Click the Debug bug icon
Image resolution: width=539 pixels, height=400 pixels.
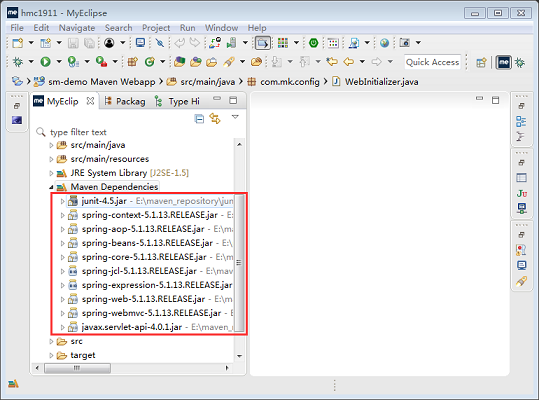(x=18, y=62)
